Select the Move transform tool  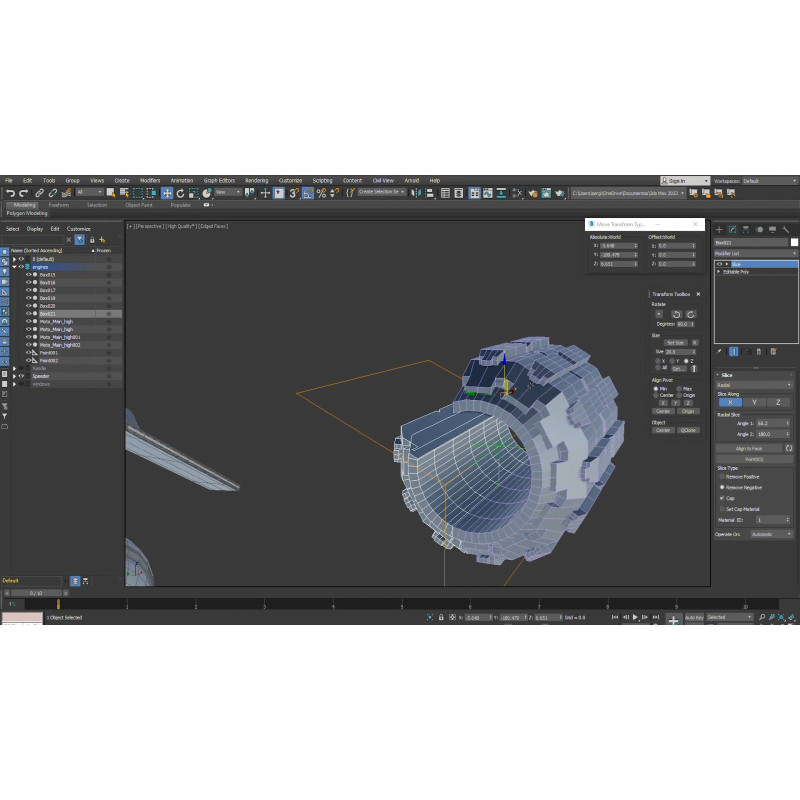[x=167, y=192]
